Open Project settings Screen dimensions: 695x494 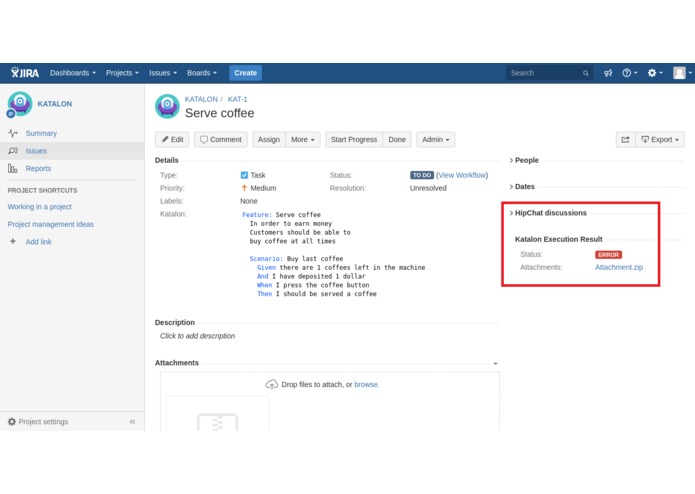(x=43, y=422)
